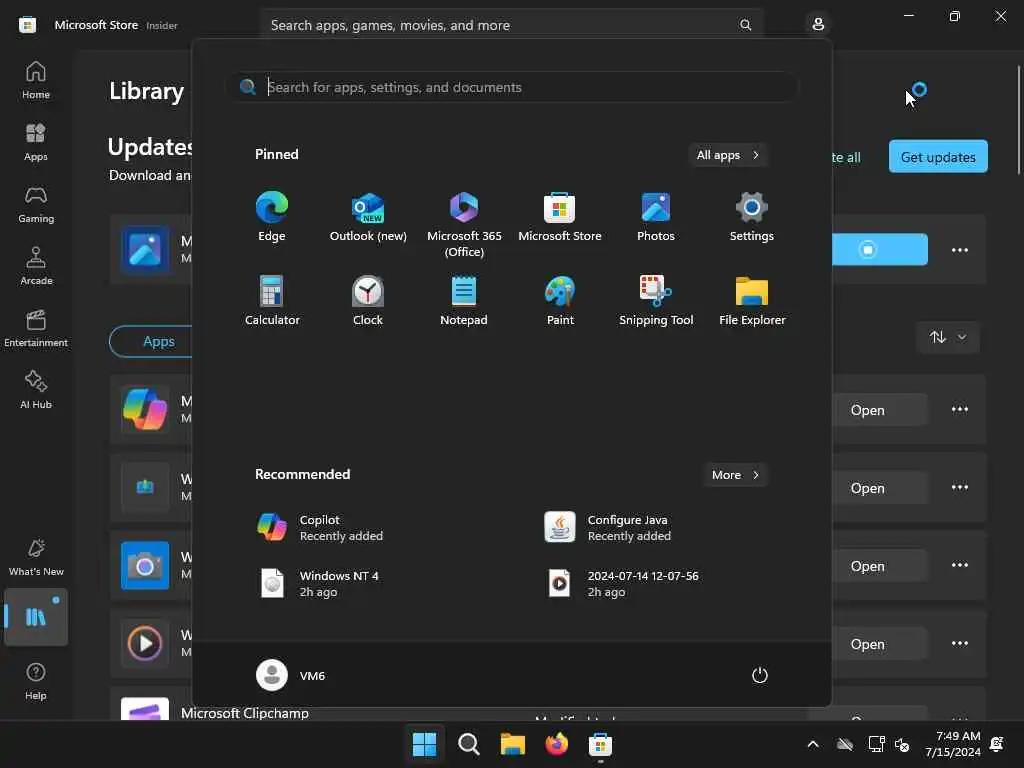Open VM6 user account menu
1024x768 pixels.
[291, 675]
